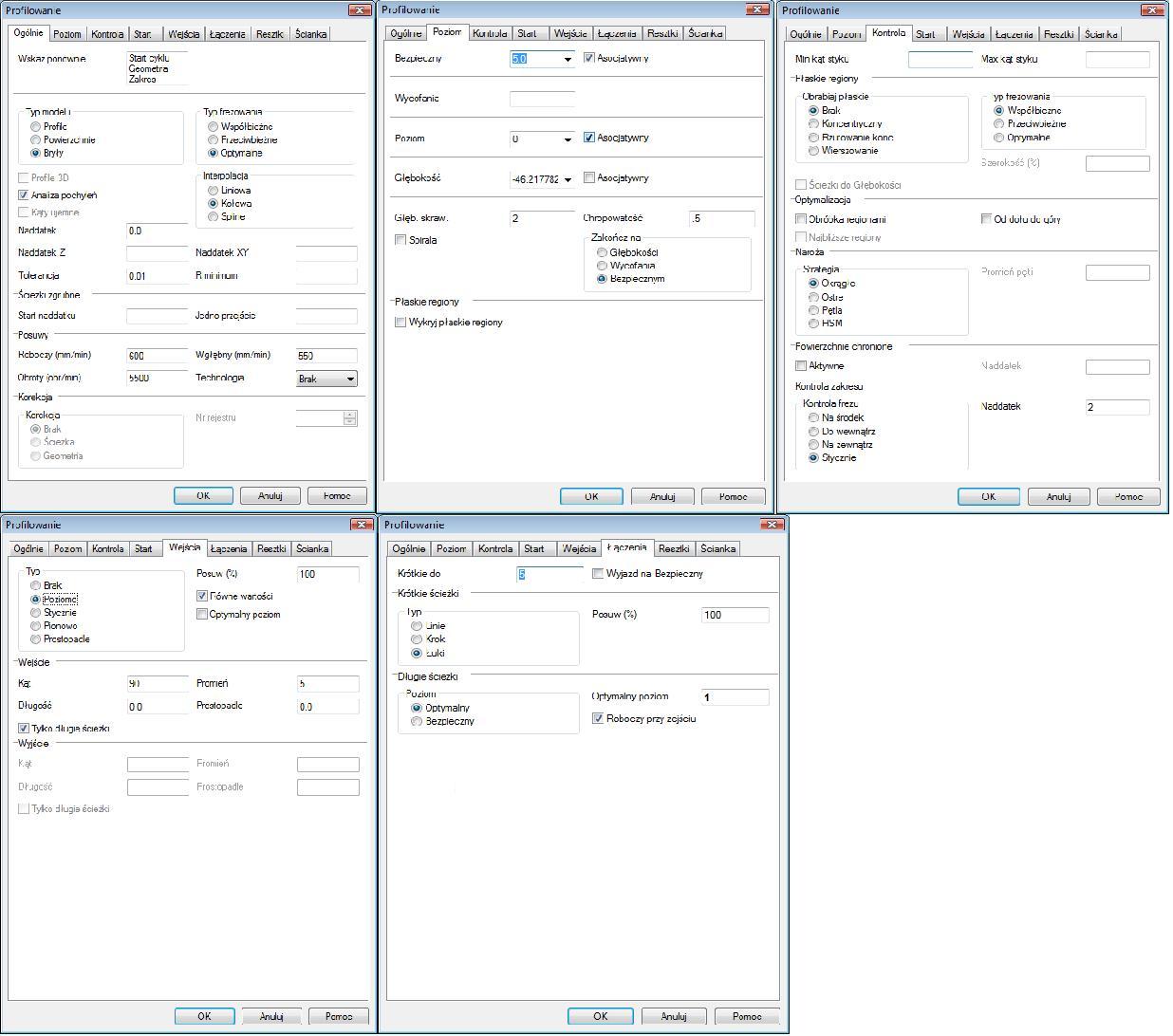
Task: Enable Wyjazd na Bezpieczny checkbox
Action: [598, 573]
